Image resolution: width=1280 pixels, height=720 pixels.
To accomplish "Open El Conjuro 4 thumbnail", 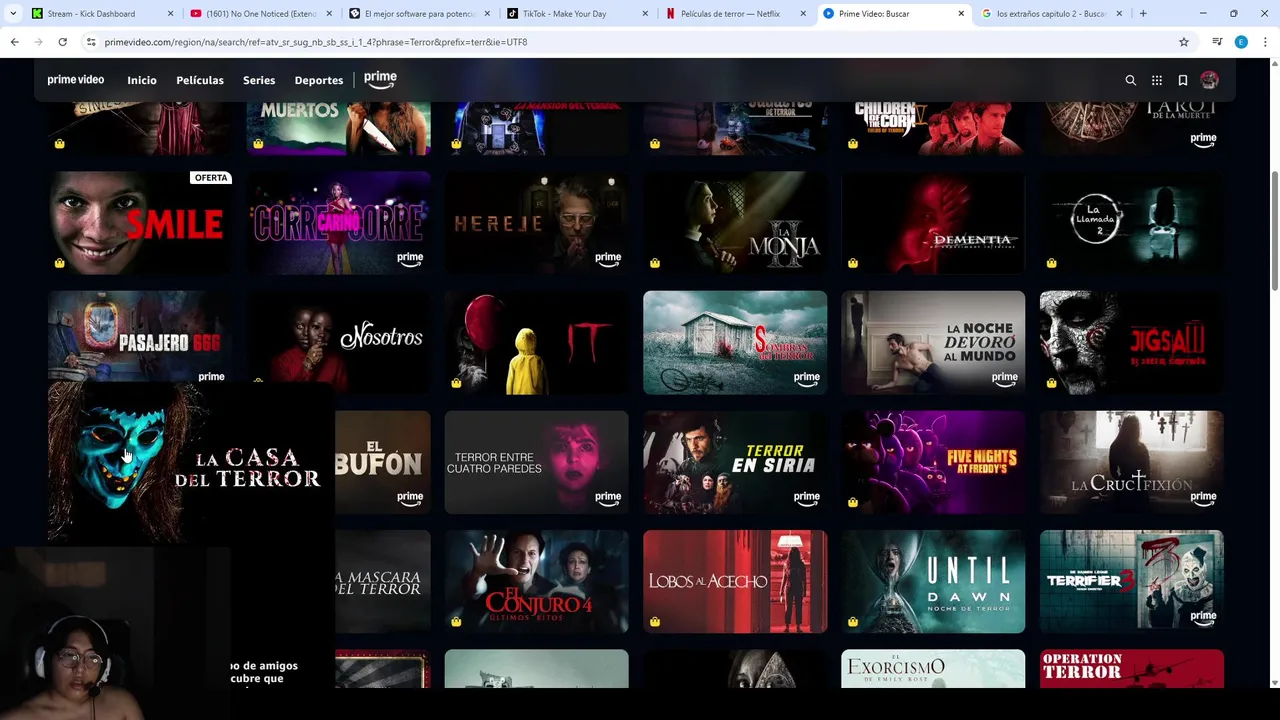I will click(537, 582).
